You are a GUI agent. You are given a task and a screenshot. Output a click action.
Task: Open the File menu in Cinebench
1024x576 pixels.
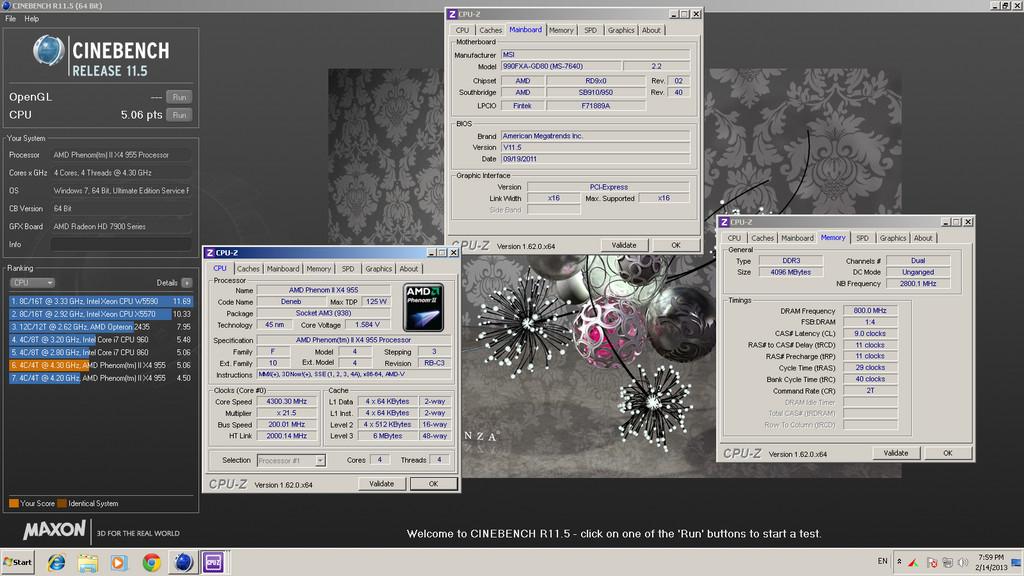pos(10,19)
